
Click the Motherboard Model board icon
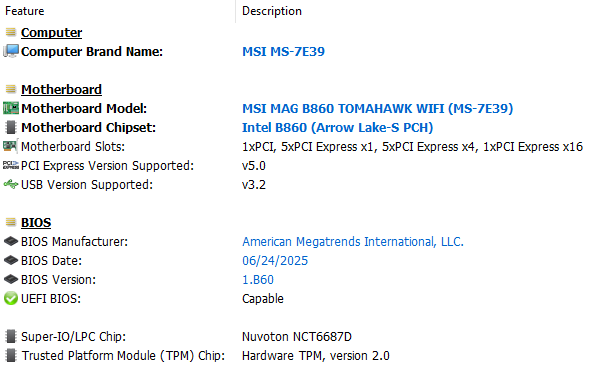[x=11, y=108]
